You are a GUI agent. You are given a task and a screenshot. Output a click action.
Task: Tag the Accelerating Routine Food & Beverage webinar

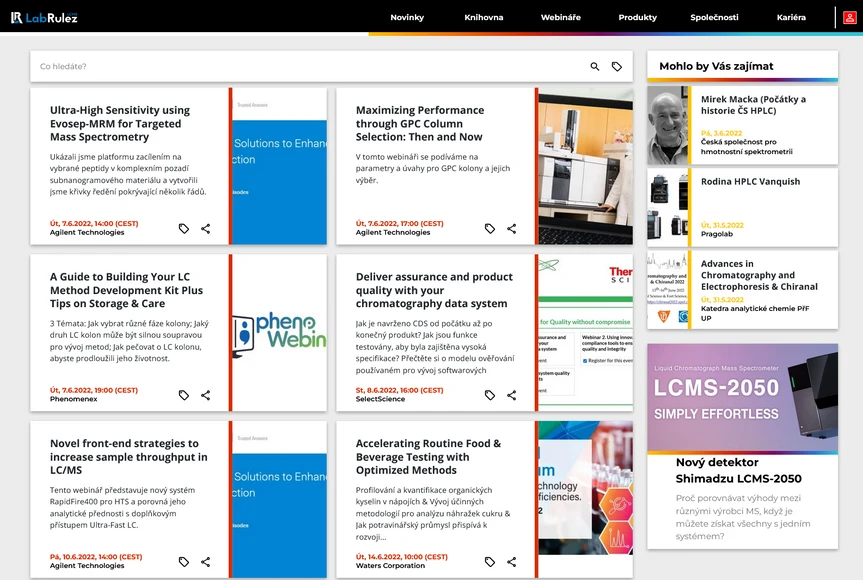[490, 562]
